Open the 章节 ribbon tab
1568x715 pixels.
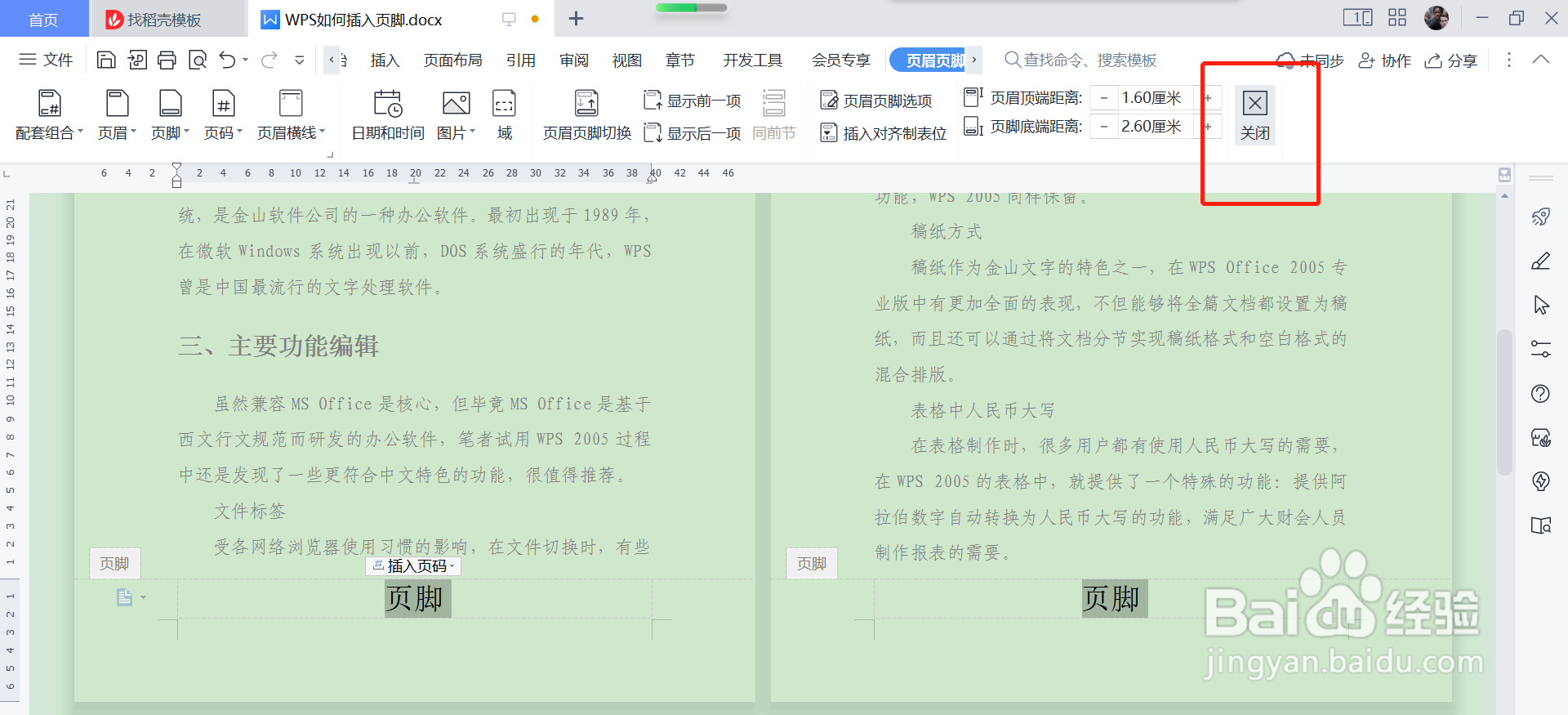point(679,60)
